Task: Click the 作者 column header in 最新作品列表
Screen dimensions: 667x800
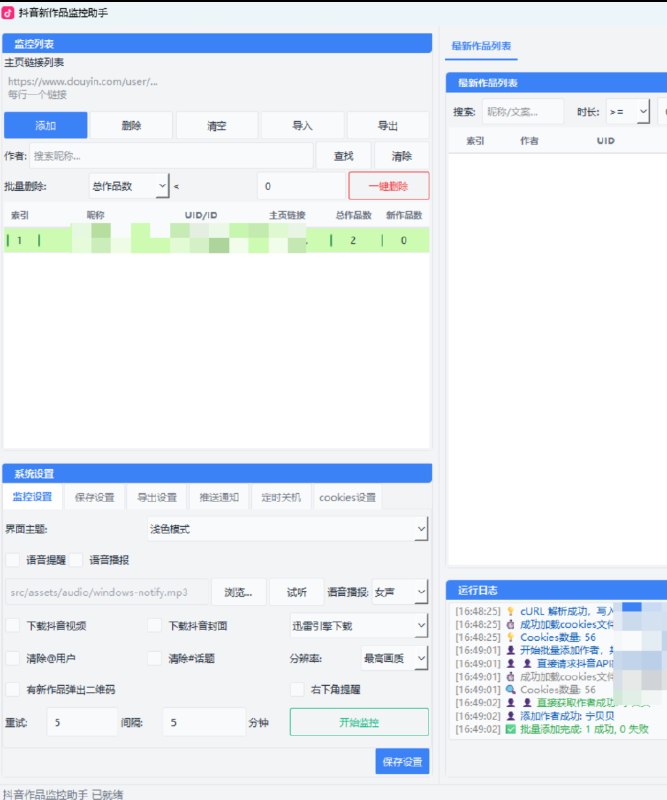Action: (x=529, y=141)
